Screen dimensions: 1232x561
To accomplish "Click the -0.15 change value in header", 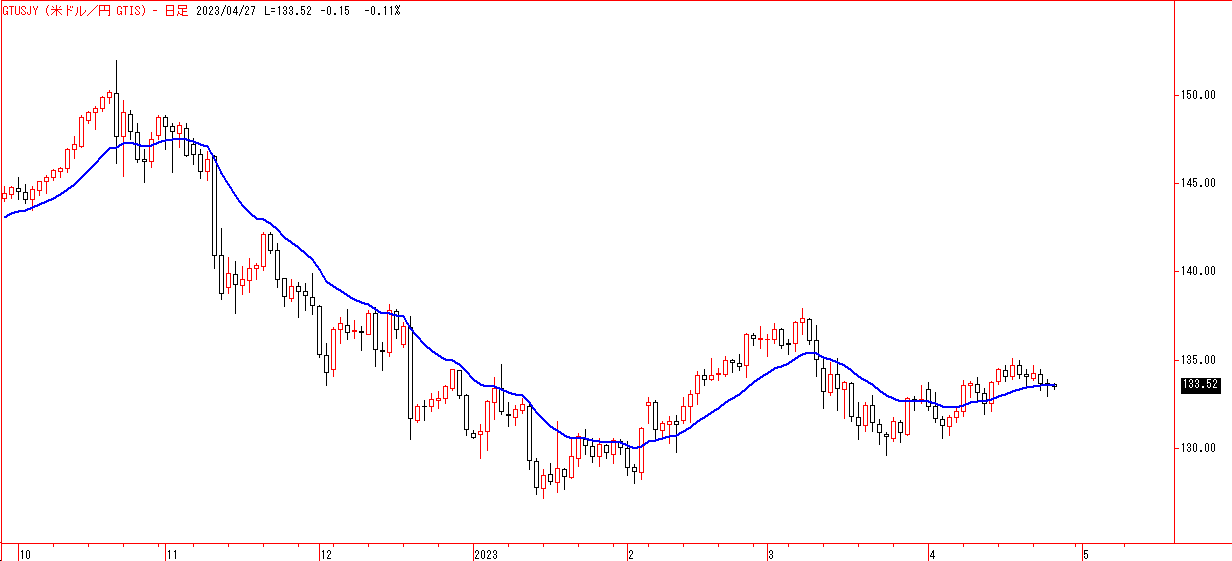I will (336, 10).
